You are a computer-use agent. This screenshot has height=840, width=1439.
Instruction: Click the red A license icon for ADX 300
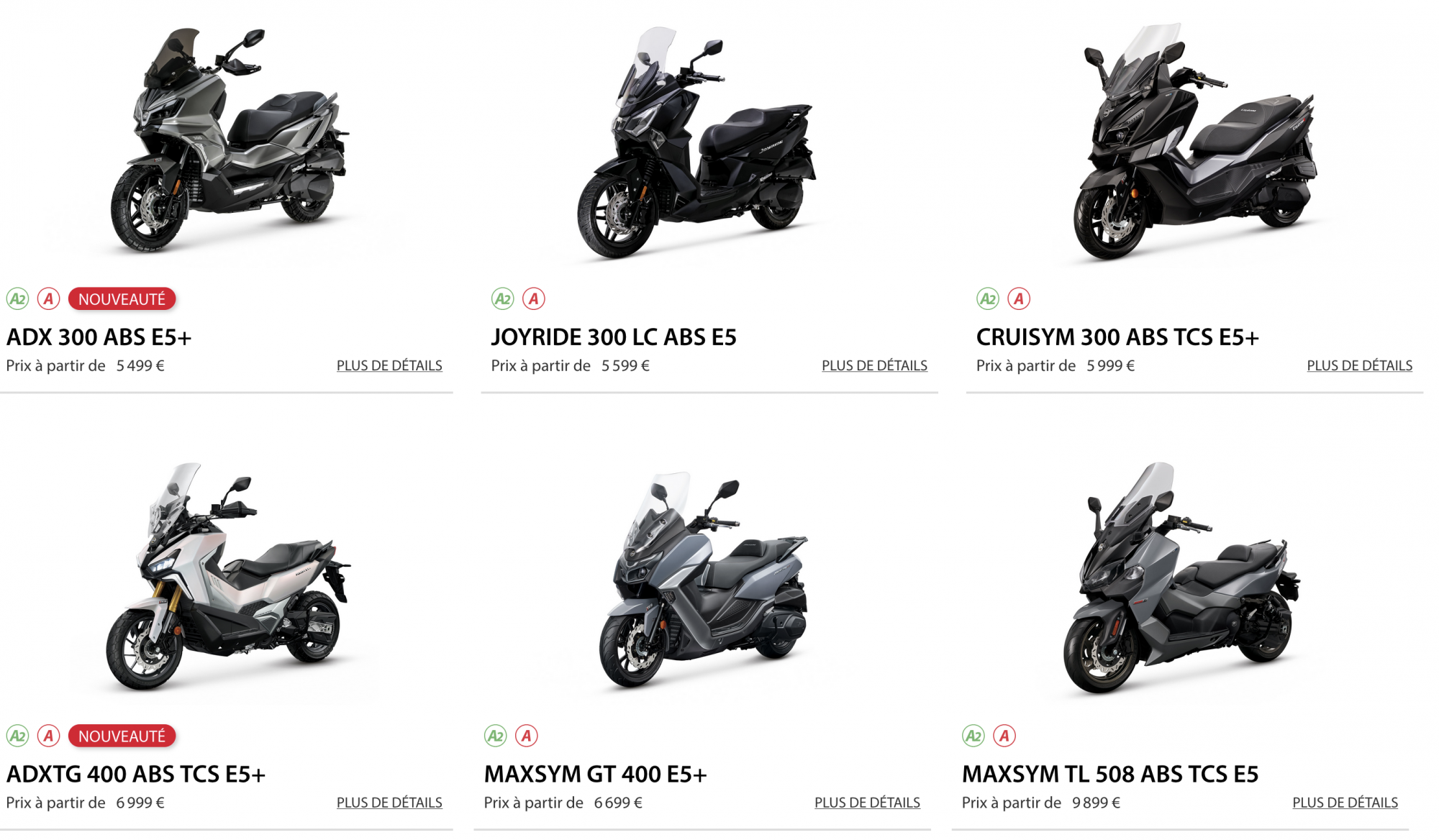click(x=49, y=298)
